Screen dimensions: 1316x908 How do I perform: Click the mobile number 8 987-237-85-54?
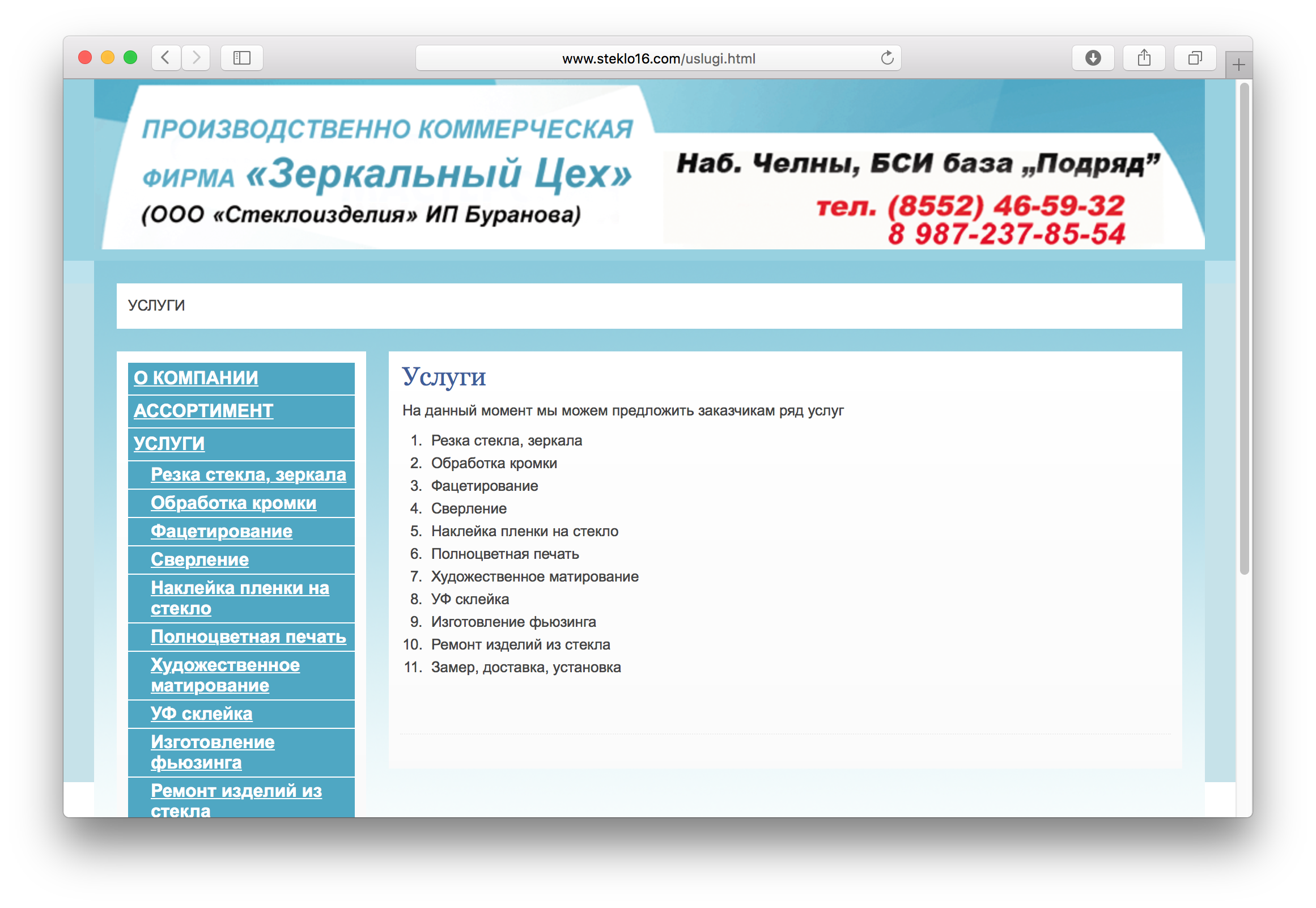(1006, 234)
